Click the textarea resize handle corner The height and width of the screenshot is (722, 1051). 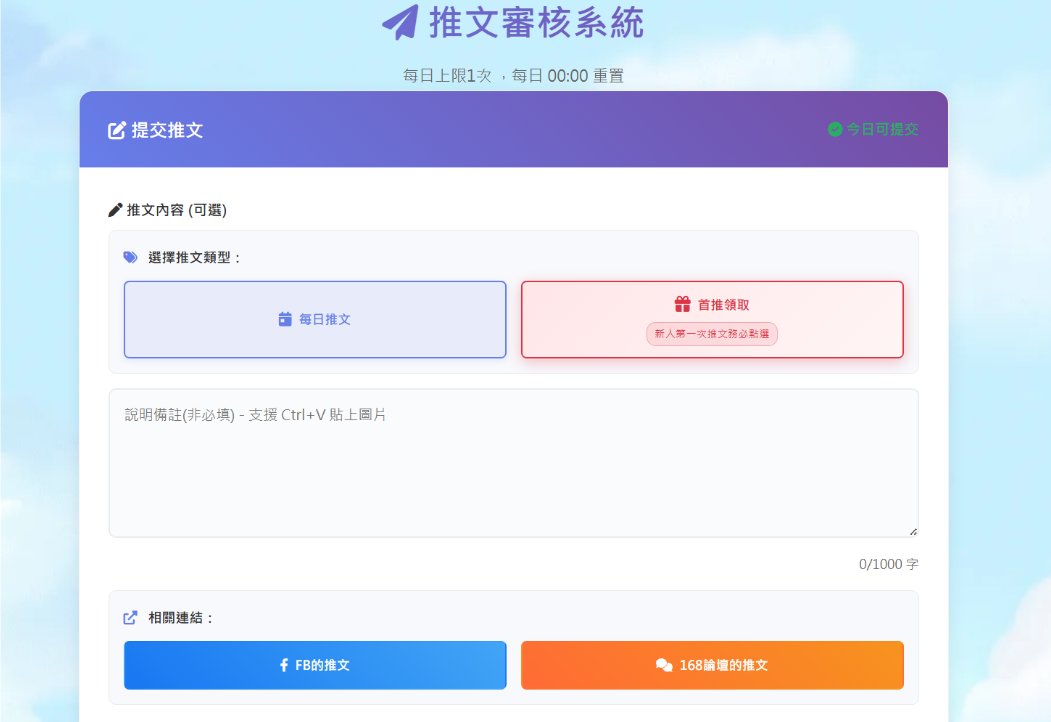913,532
